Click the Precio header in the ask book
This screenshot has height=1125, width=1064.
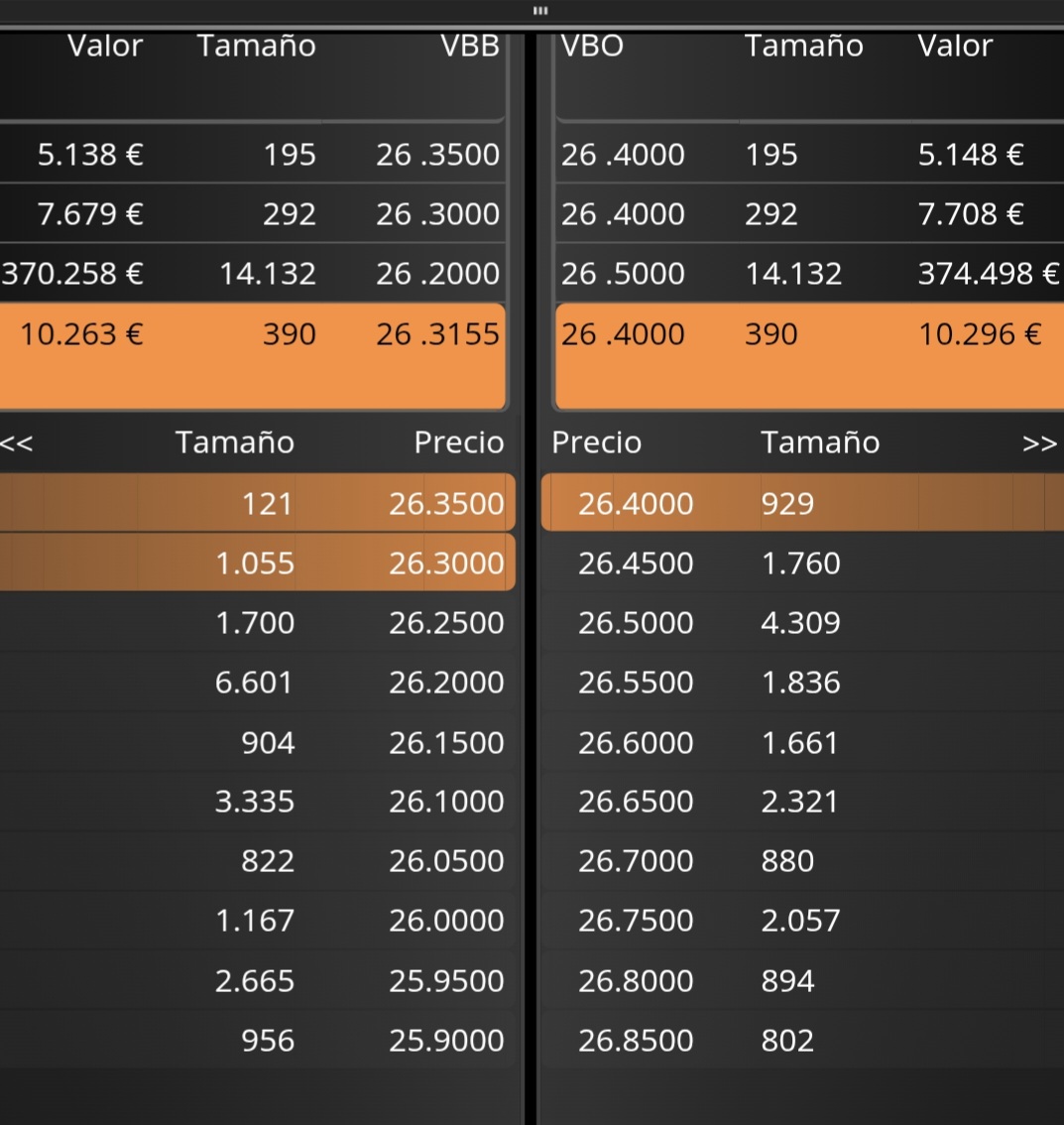click(x=596, y=442)
